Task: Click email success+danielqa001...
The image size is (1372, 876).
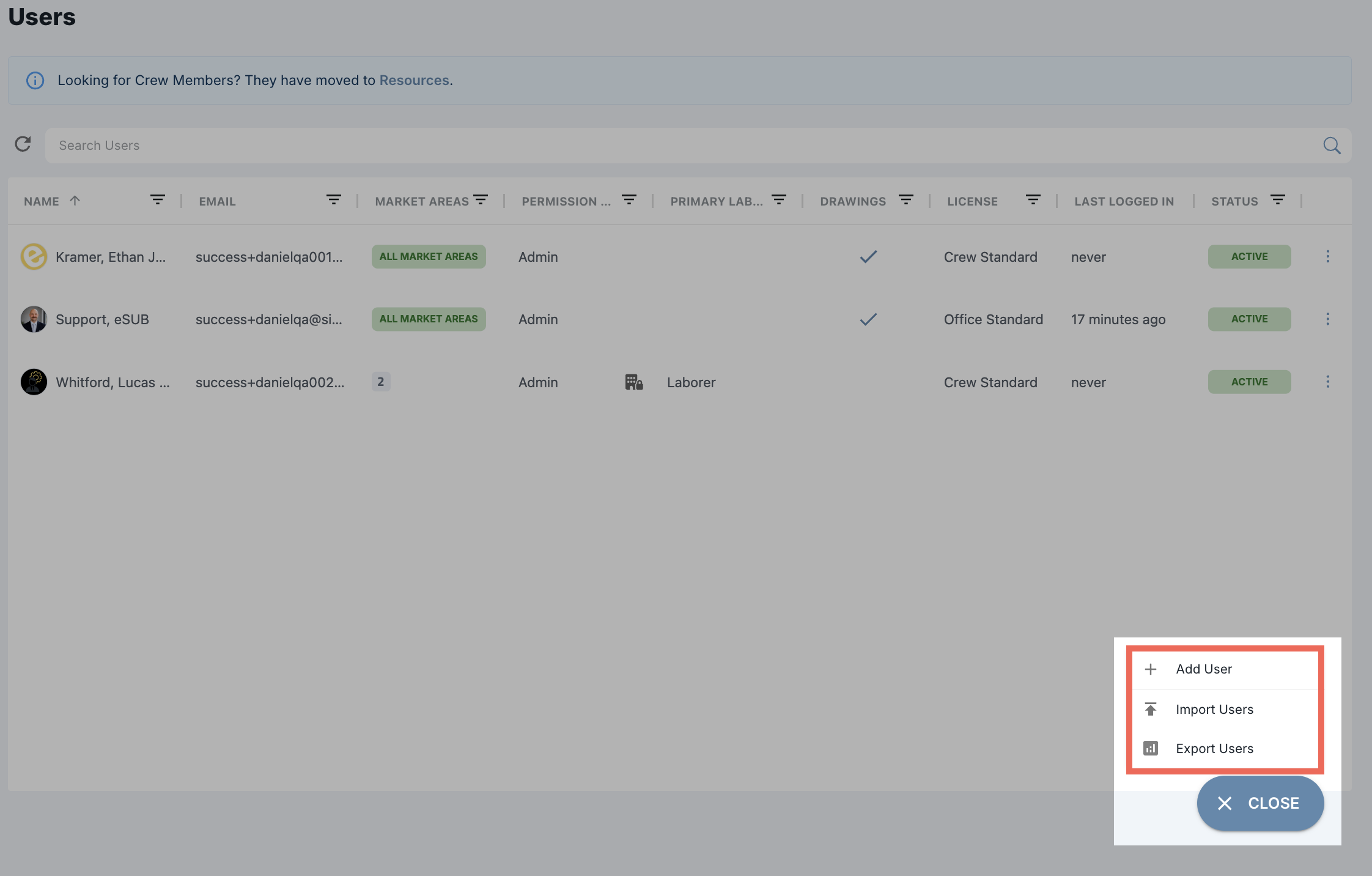Action: tap(269, 257)
